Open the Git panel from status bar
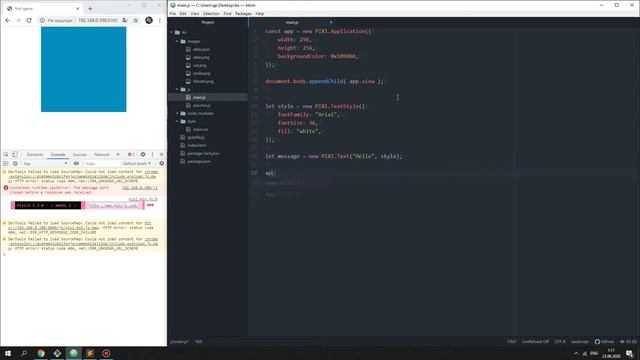 click(628, 342)
